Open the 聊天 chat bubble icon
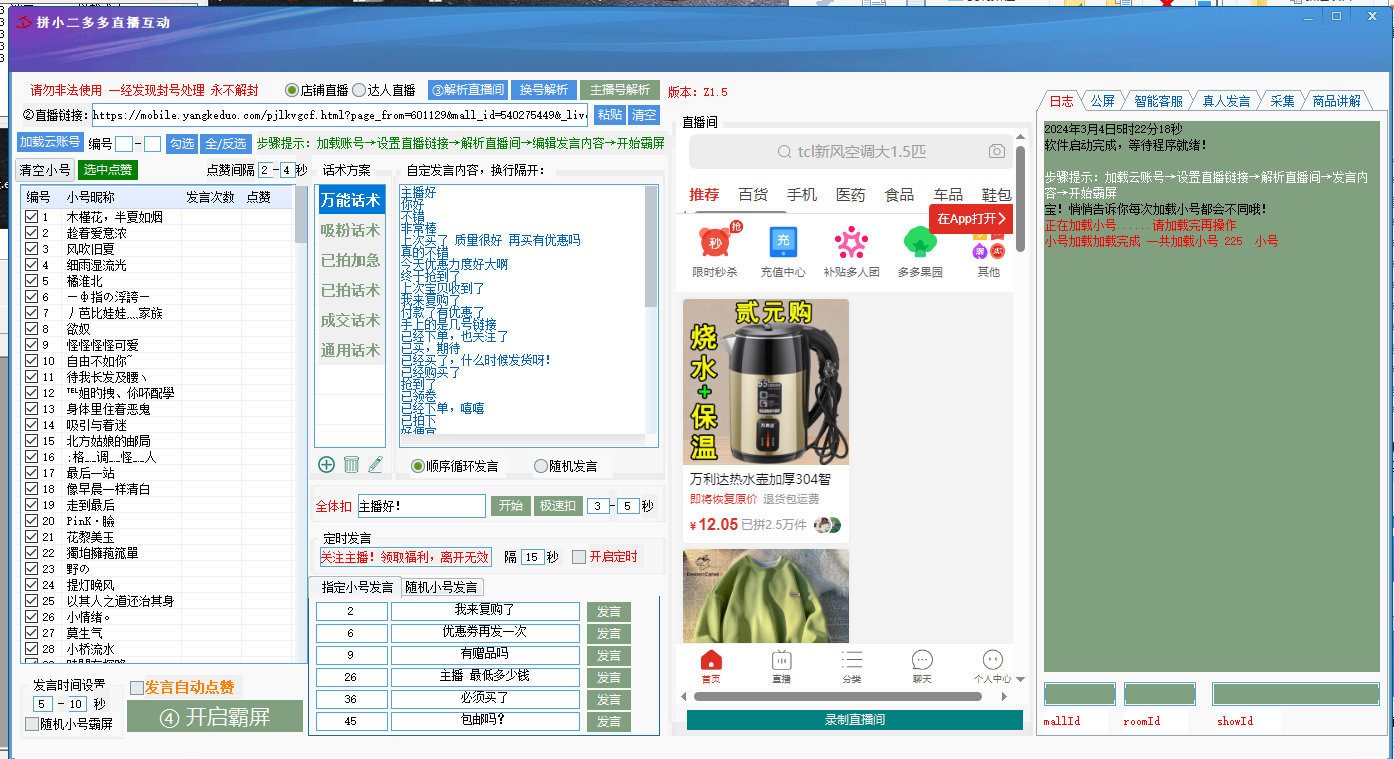 (922, 660)
